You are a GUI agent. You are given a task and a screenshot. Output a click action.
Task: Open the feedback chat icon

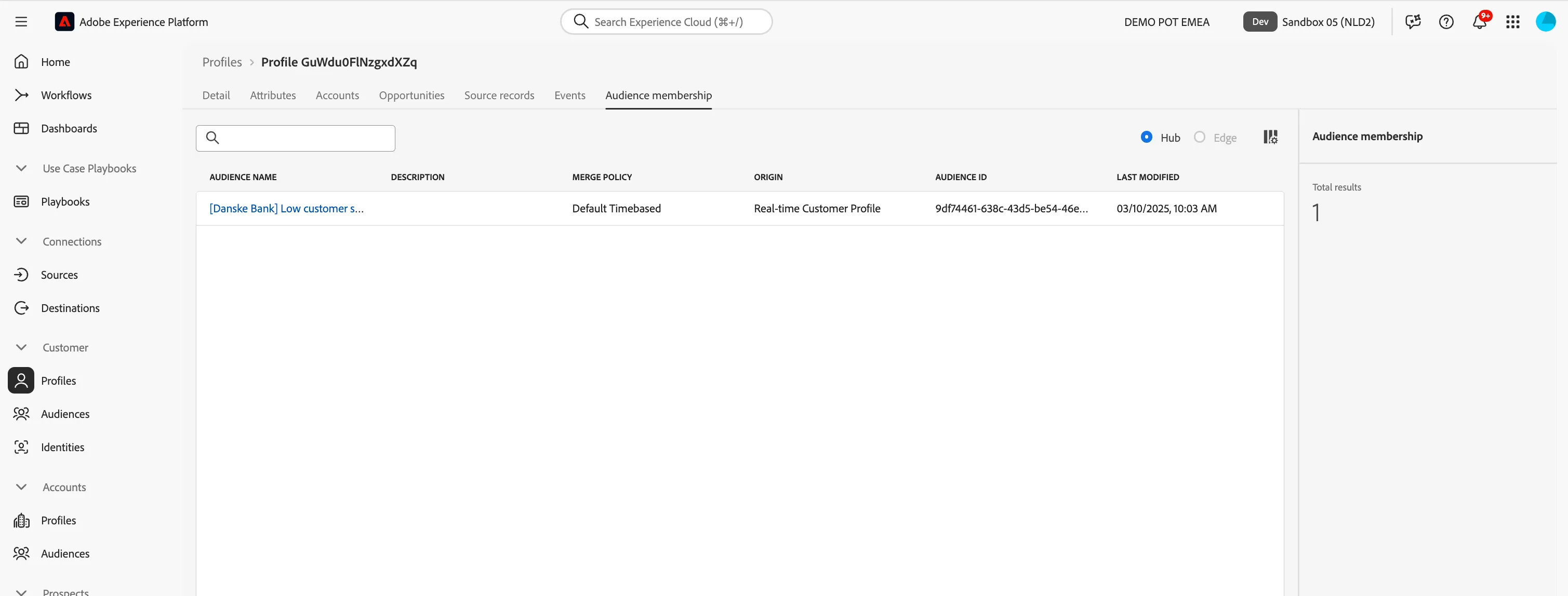[1413, 22]
